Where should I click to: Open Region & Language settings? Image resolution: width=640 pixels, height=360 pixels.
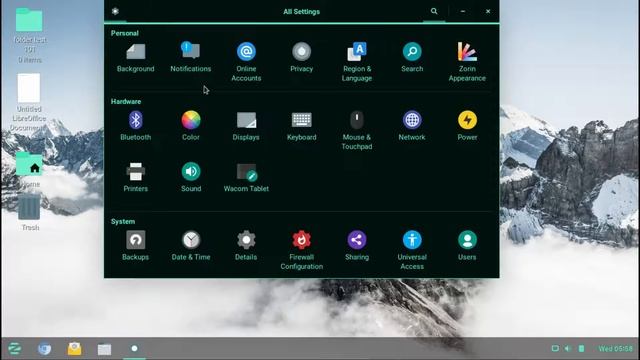point(357,62)
